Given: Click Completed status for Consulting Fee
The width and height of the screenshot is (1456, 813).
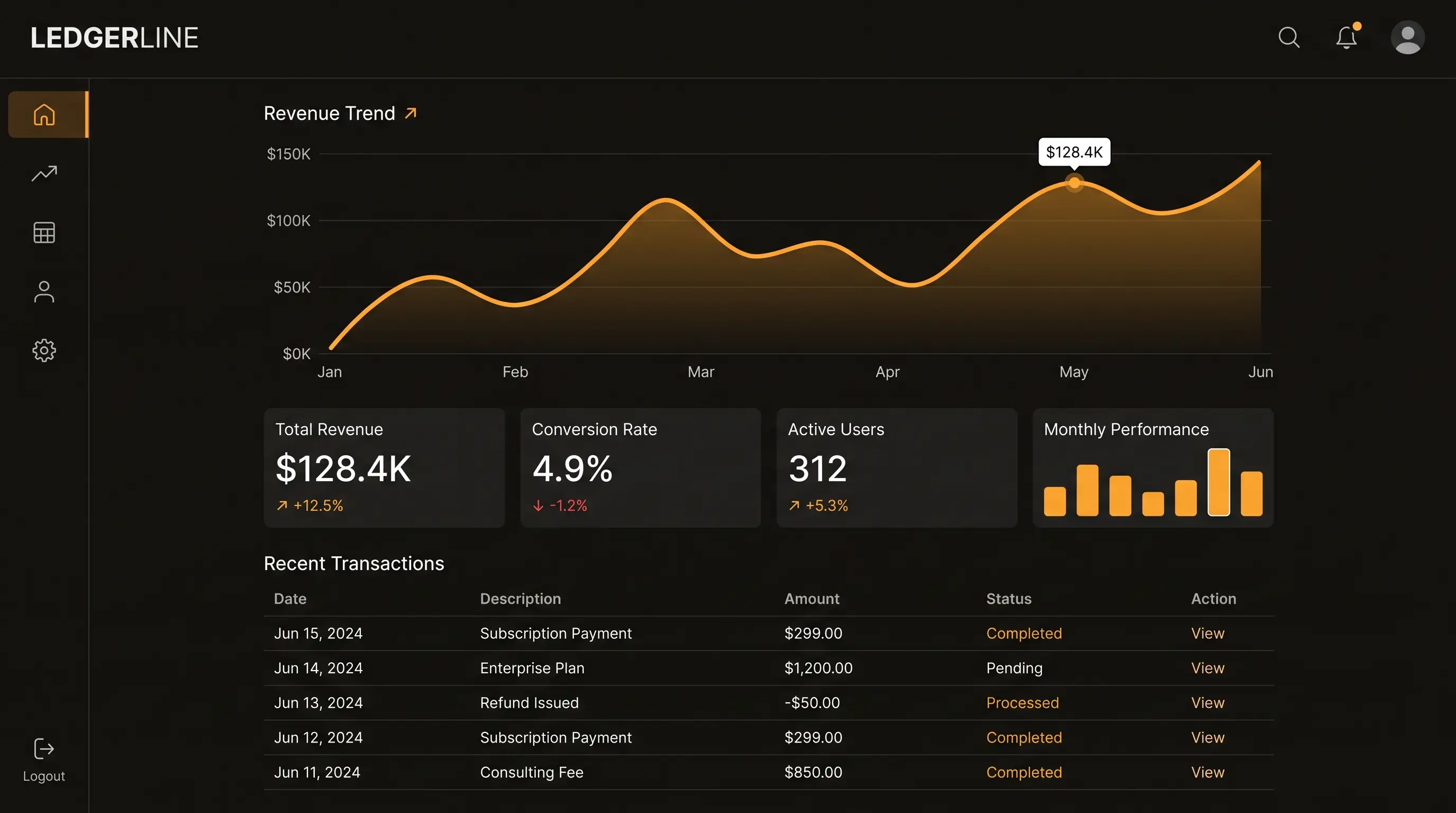Looking at the screenshot, I should click(x=1024, y=773).
